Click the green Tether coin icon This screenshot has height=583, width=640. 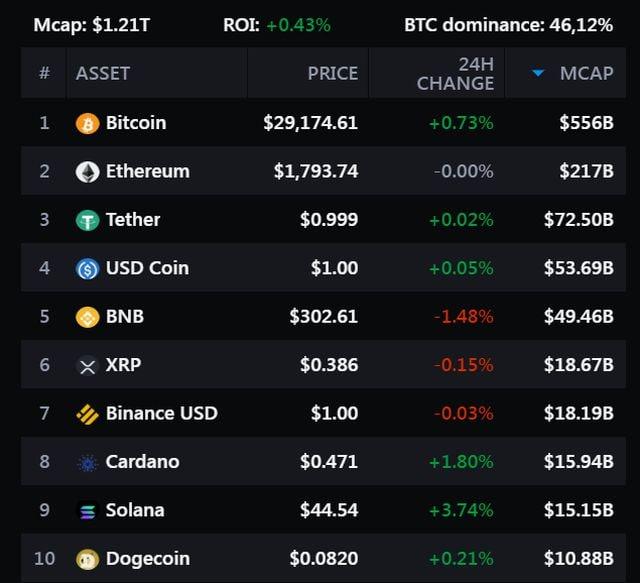(x=87, y=220)
